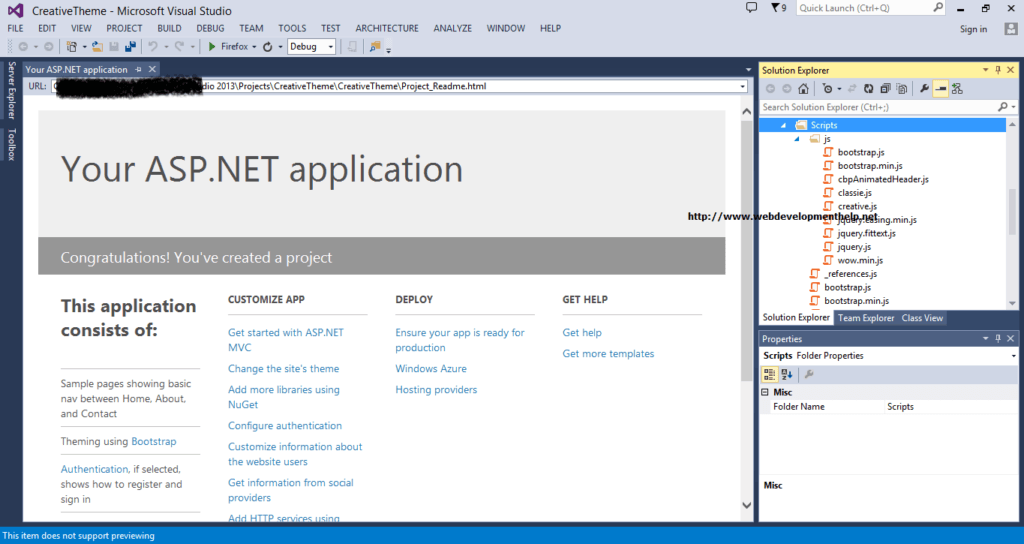
Task: Open the Get more templates link
Action: point(608,354)
